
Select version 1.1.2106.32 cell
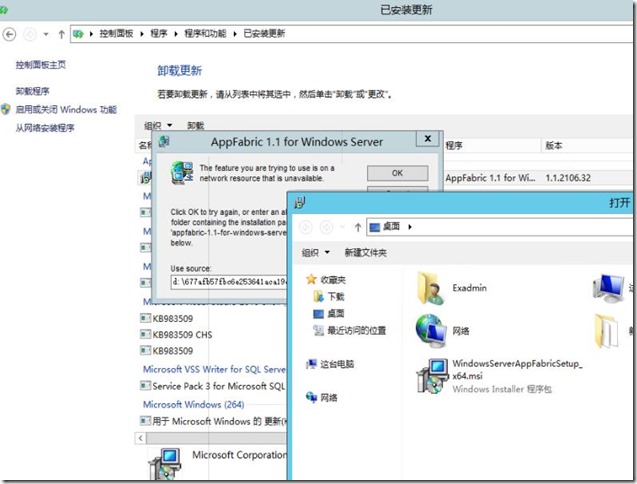click(568, 178)
